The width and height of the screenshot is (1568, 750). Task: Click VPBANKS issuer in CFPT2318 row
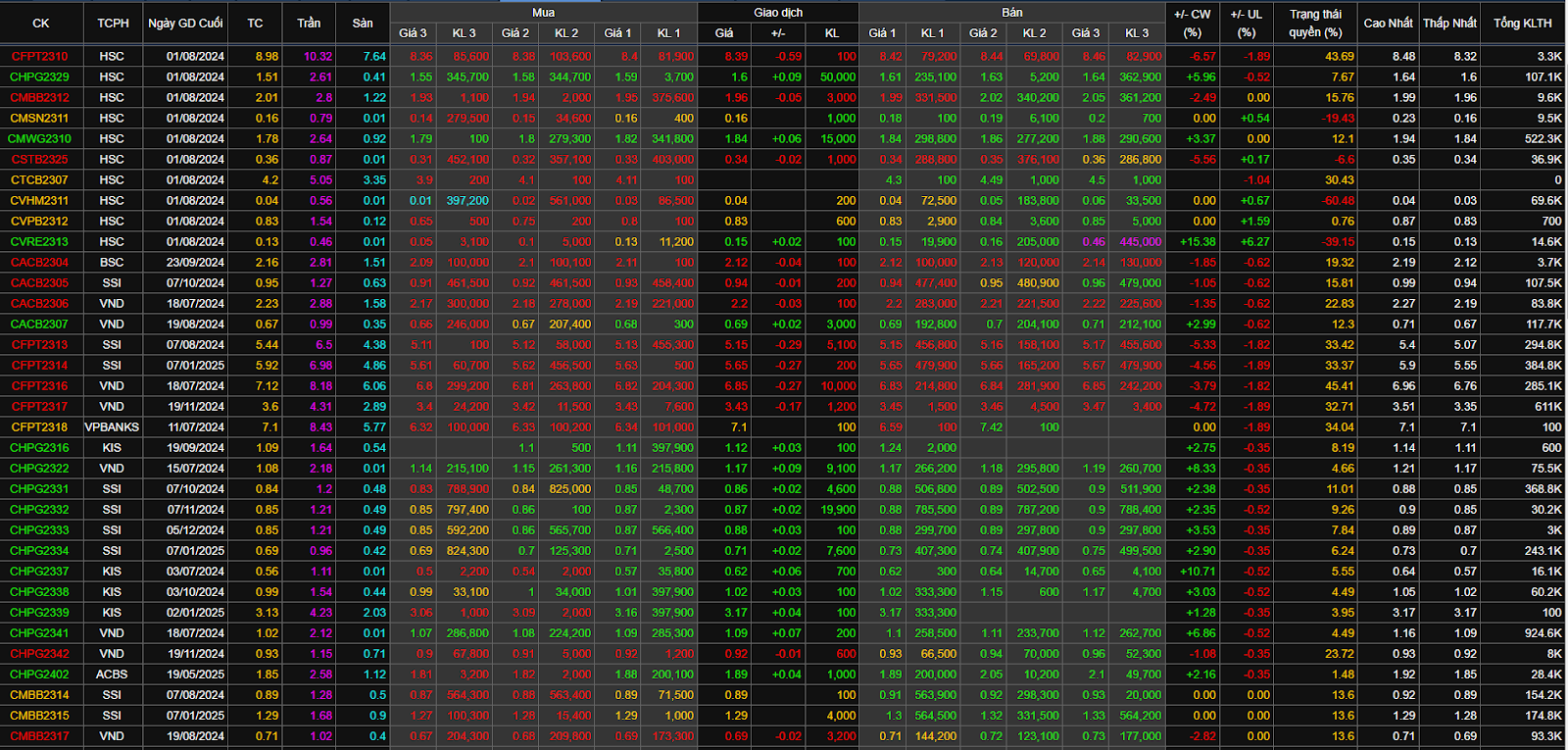(x=112, y=427)
